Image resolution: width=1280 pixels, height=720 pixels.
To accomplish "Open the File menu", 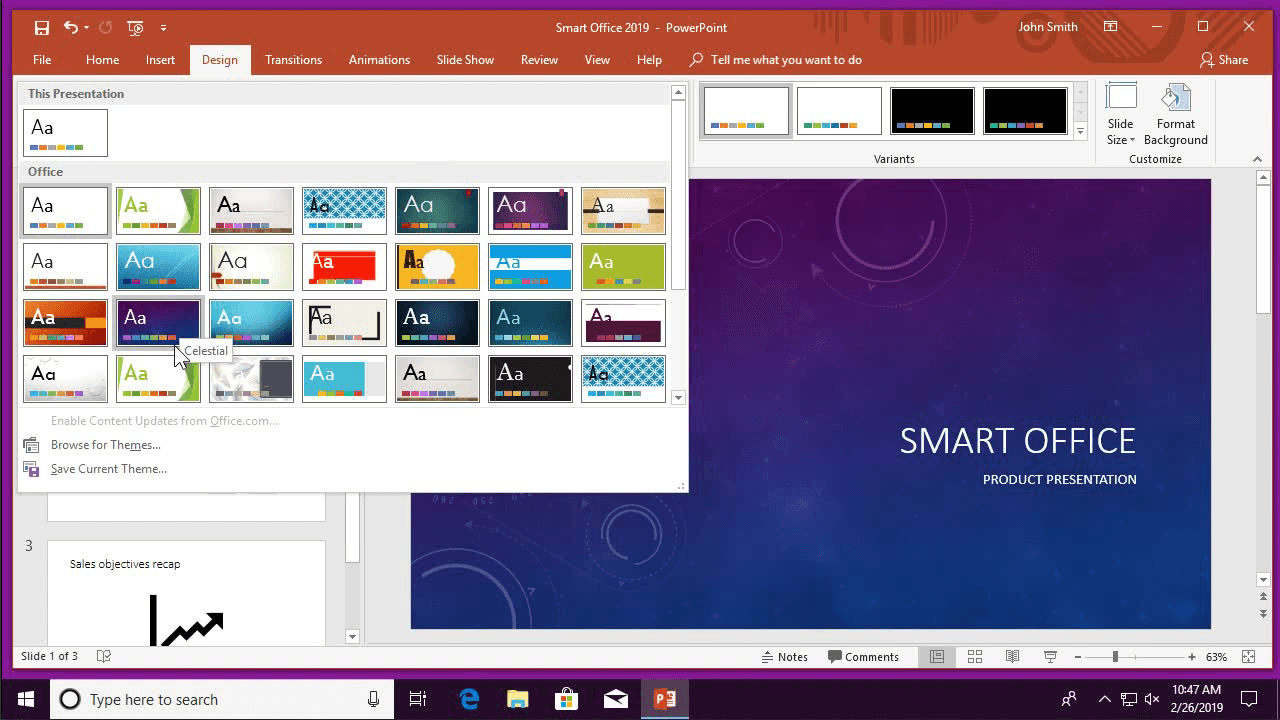I will pos(41,59).
